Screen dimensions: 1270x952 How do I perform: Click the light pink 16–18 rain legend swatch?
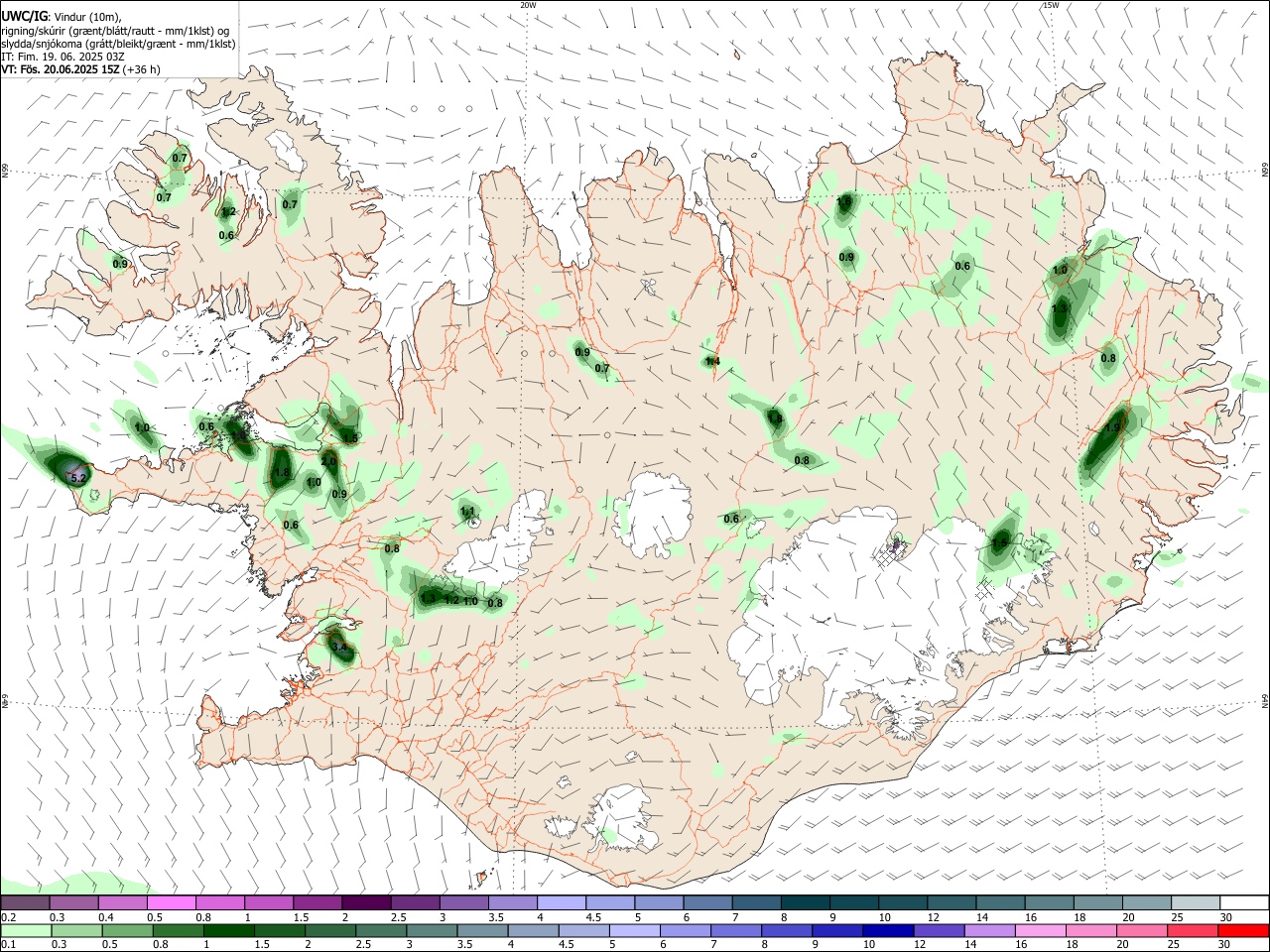tap(1040, 930)
